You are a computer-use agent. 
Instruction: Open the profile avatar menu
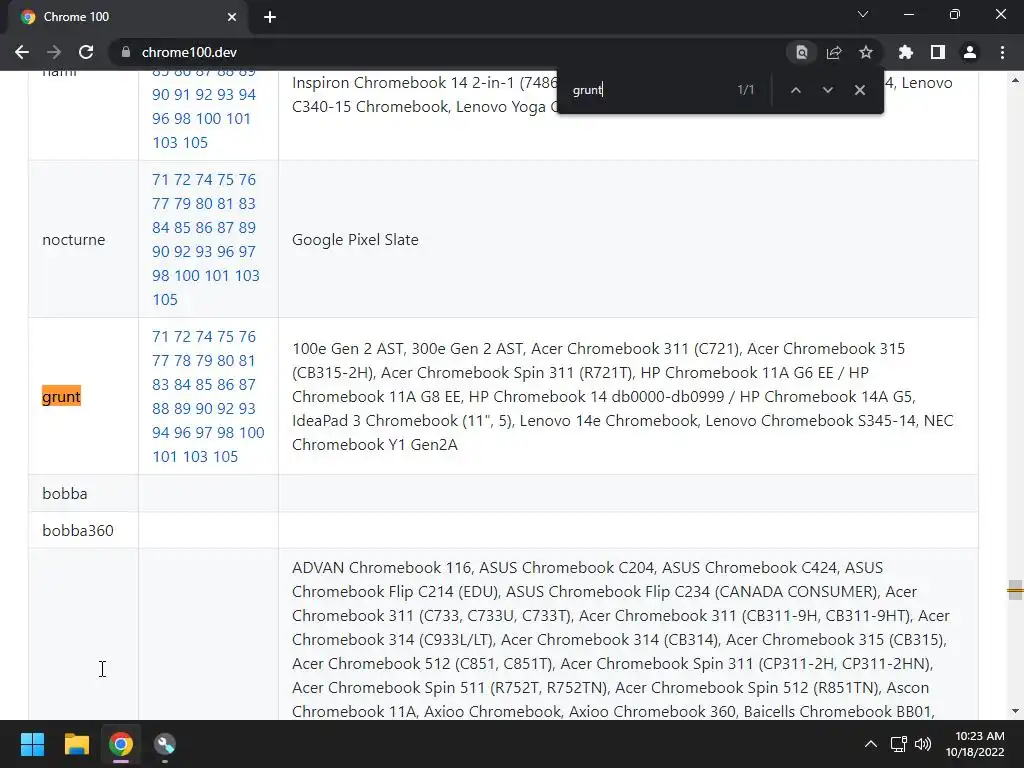coord(969,52)
